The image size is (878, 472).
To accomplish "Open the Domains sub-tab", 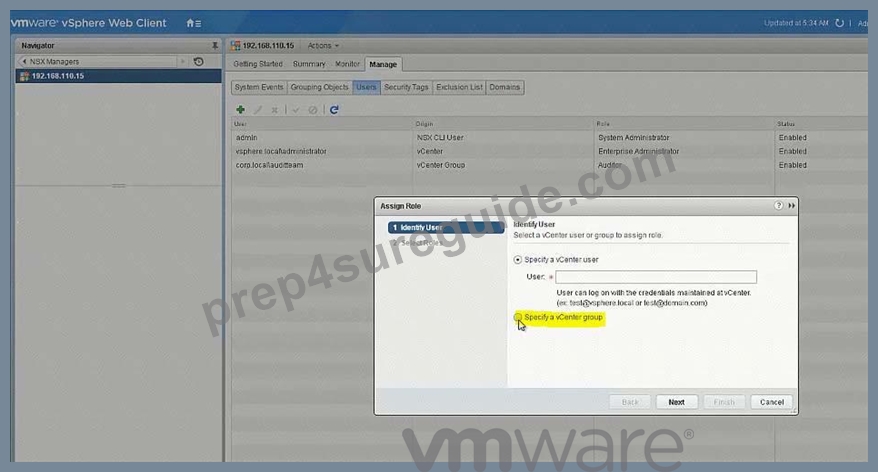I will pyautogui.click(x=505, y=87).
